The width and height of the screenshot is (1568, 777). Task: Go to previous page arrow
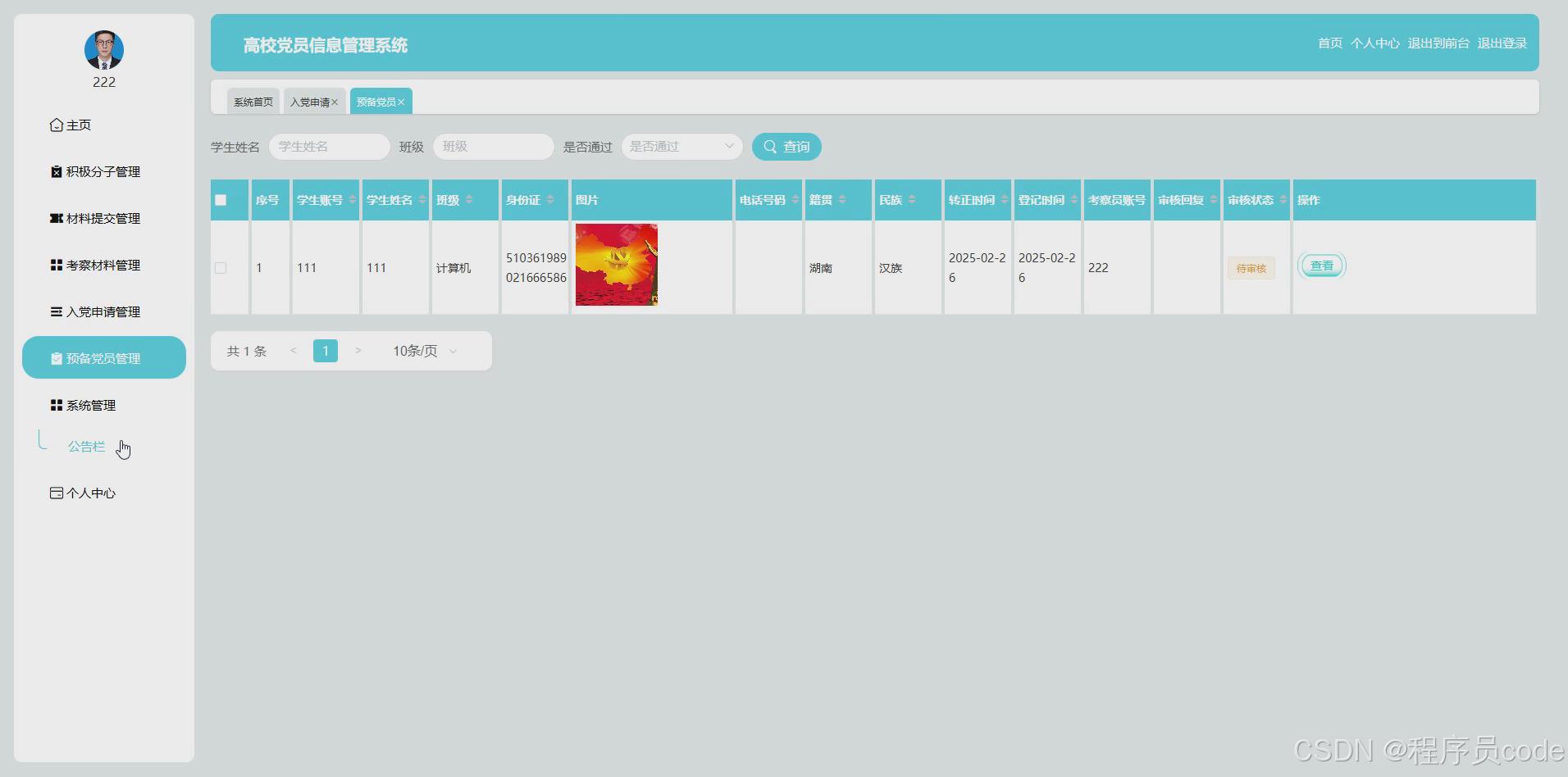pos(293,351)
